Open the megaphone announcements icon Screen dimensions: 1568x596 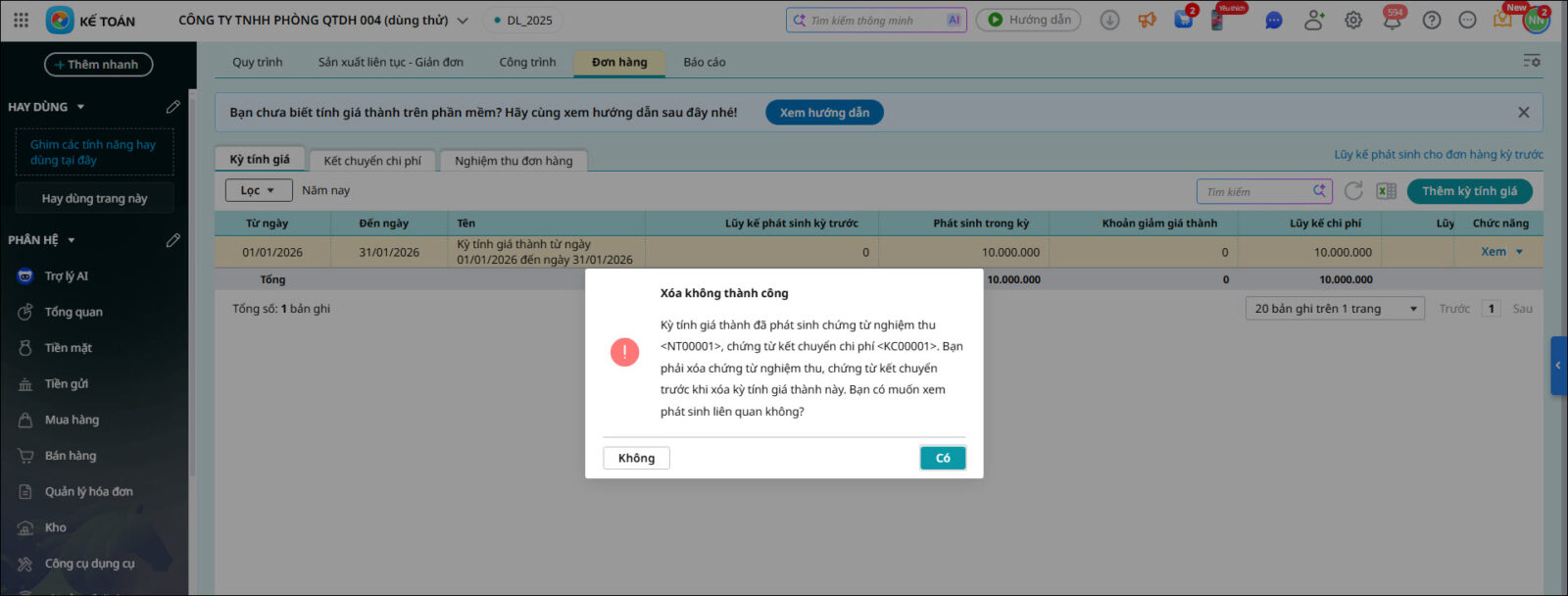click(1147, 20)
